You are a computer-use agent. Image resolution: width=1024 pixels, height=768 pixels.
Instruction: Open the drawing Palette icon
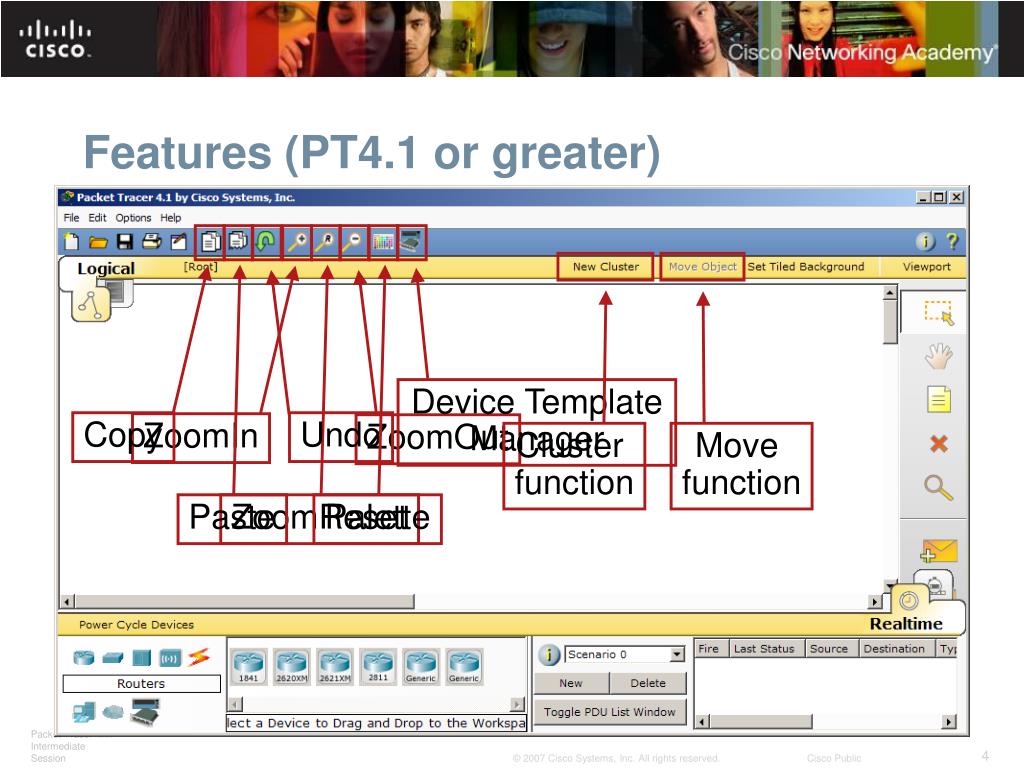point(383,242)
